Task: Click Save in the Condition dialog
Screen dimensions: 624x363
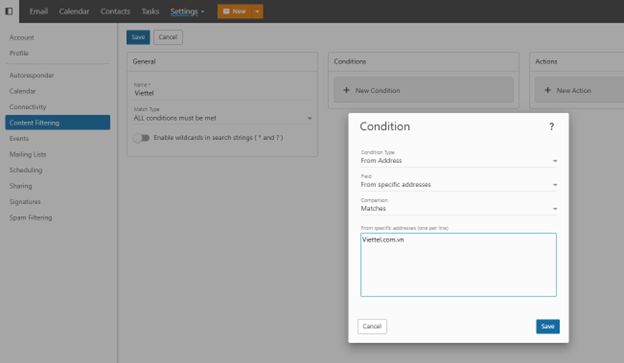Action: [x=548, y=326]
